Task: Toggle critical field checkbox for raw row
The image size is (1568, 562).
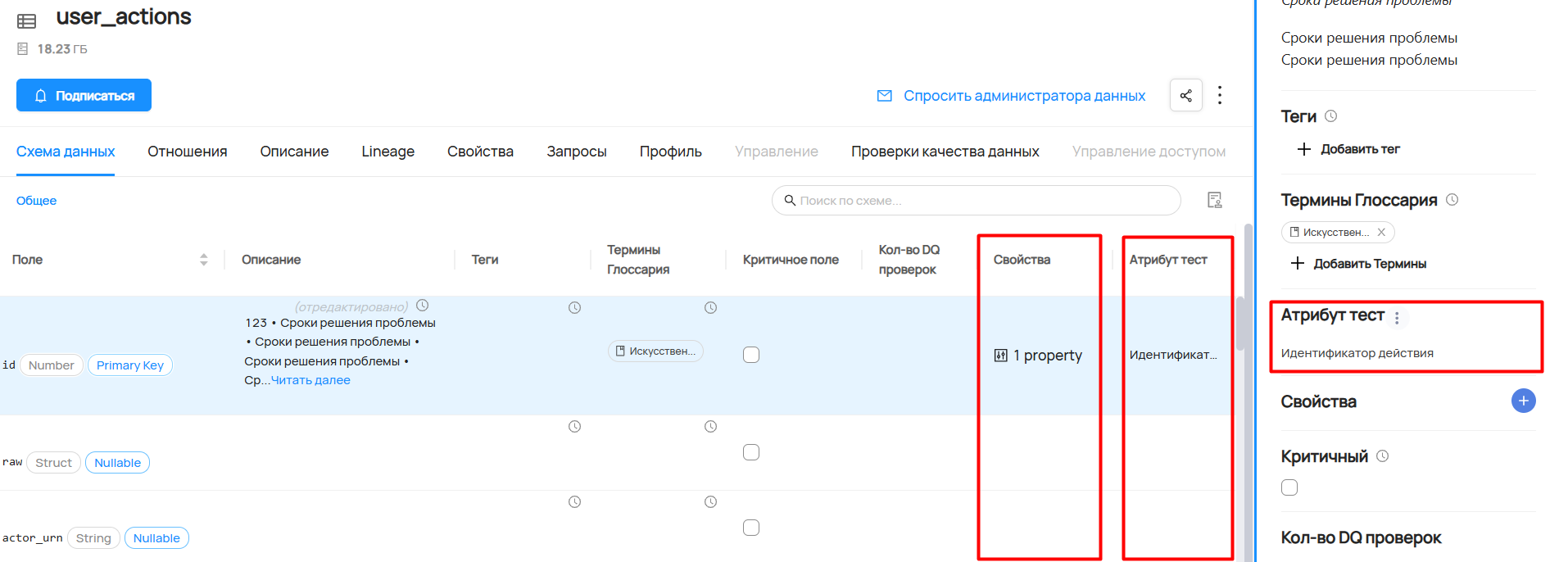Action: coord(751,452)
